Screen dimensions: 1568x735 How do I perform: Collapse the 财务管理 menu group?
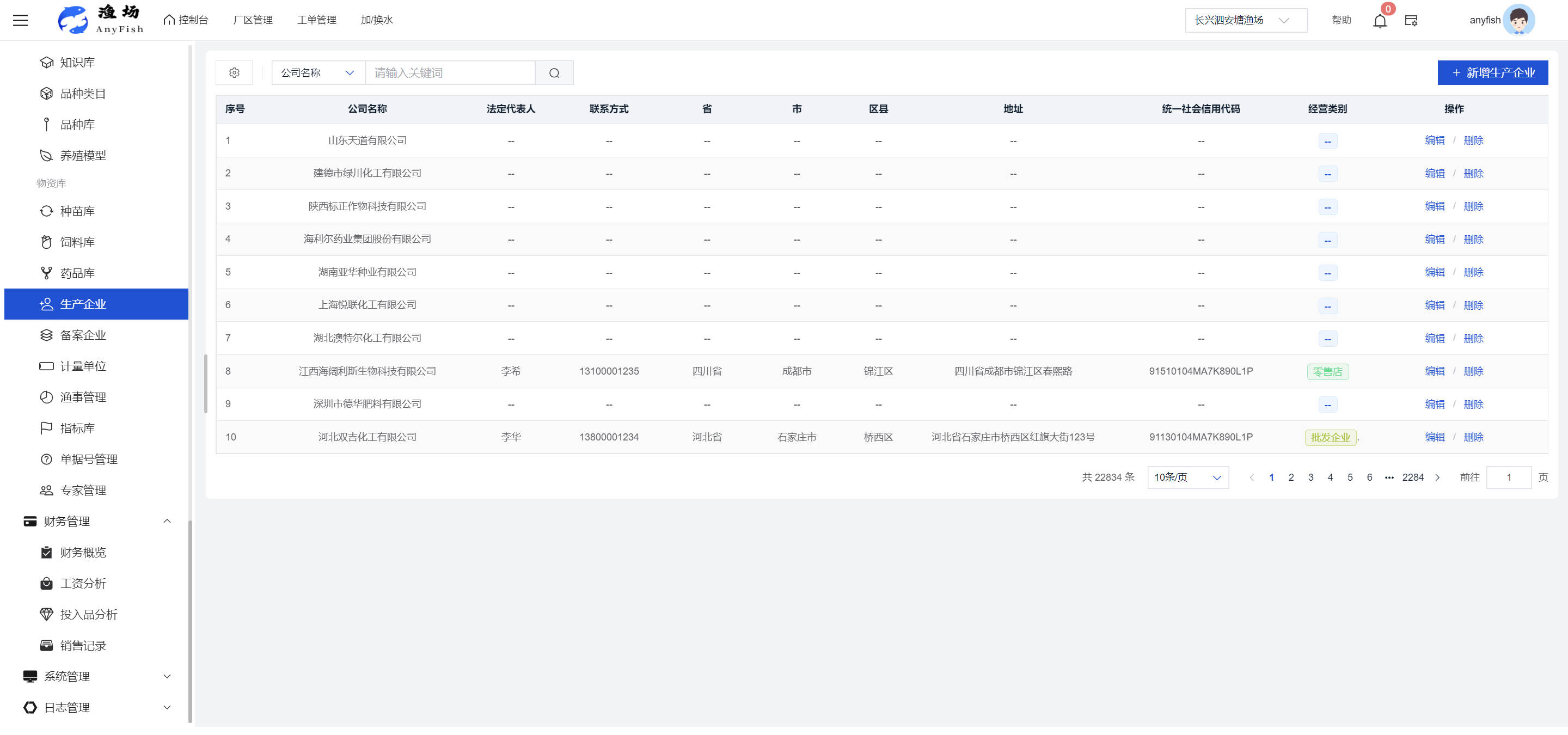(167, 522)
